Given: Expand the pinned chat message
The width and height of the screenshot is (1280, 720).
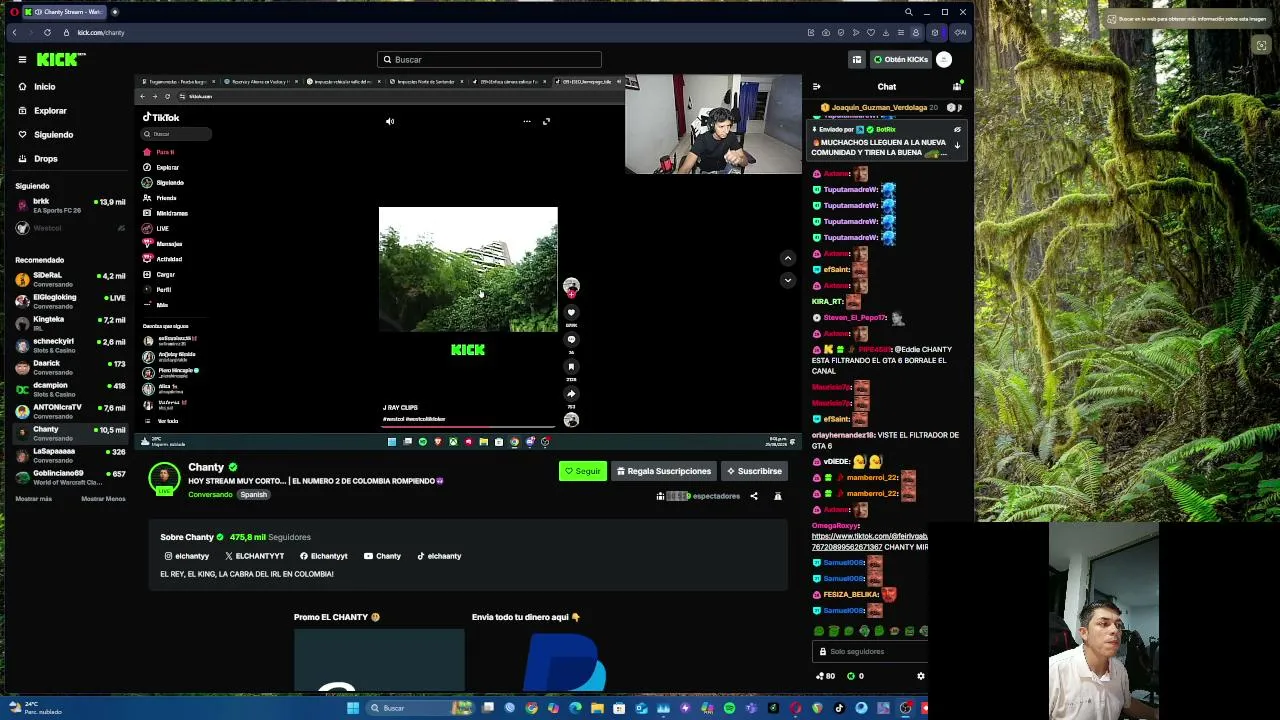Looking at the screenshot, I should 957,145.
